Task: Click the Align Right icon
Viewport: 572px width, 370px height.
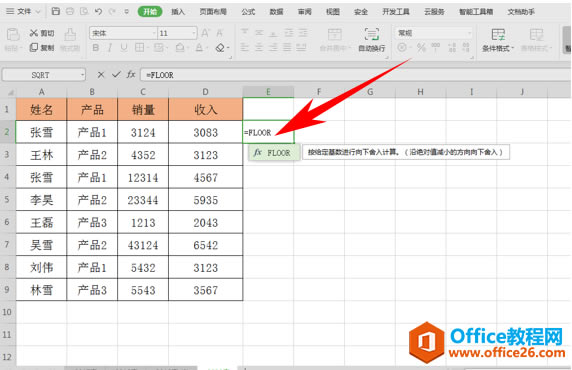Action: click(x=273, y=47)
